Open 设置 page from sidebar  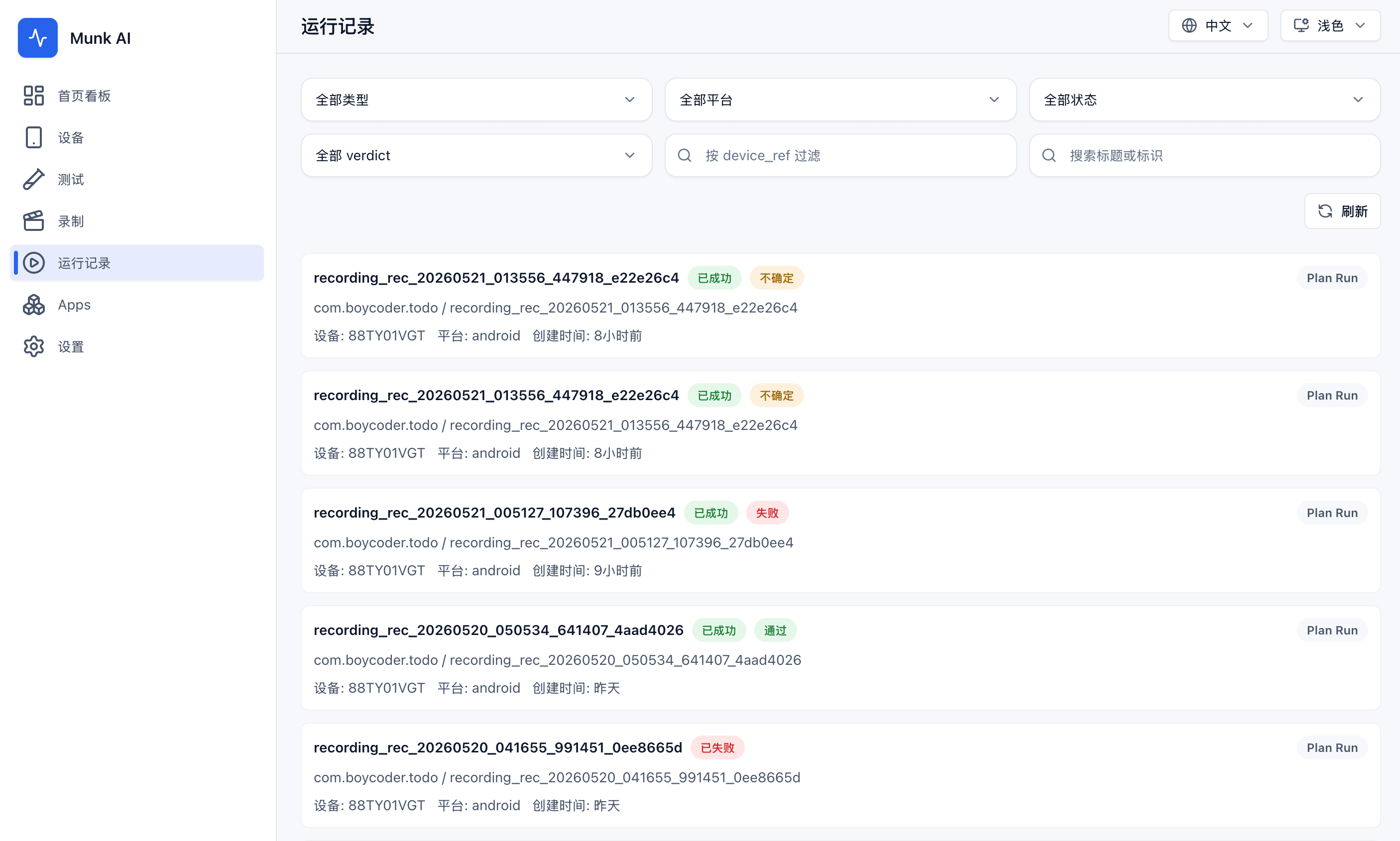coord(137,346)
